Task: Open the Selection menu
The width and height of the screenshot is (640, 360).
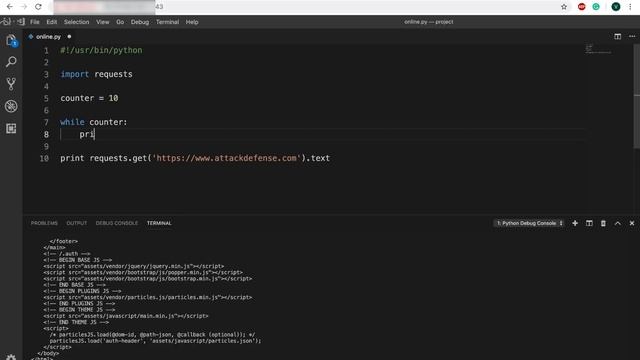Action: tap(76, 22)
